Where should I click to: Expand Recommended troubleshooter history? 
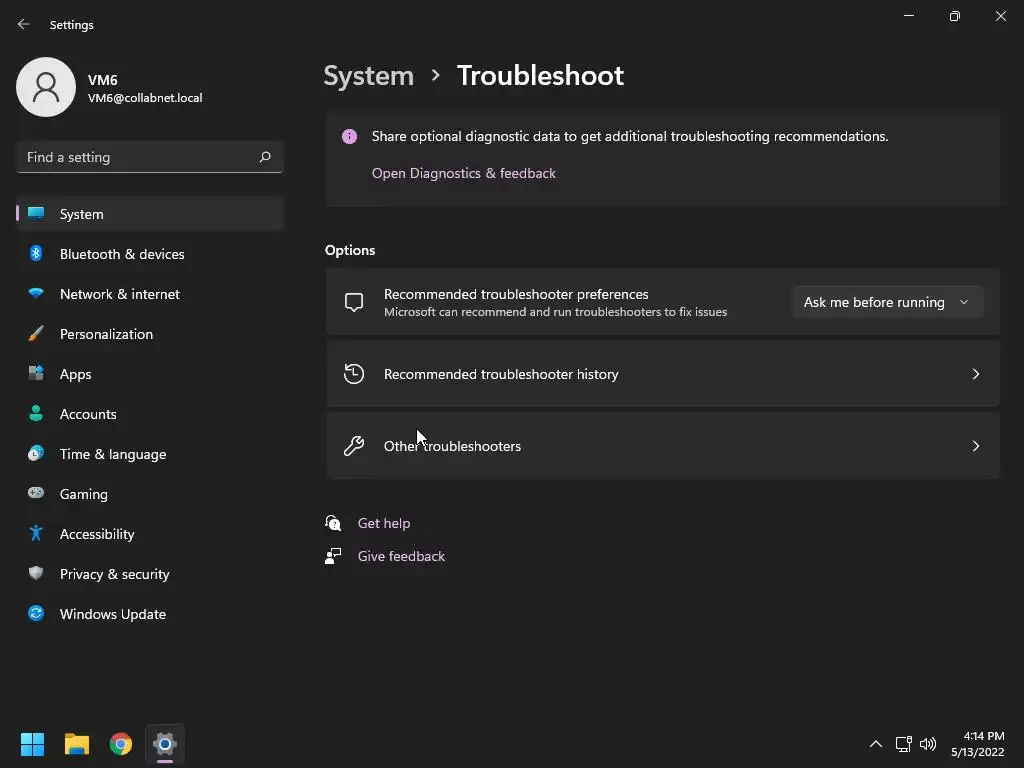[x=662, y=374]
